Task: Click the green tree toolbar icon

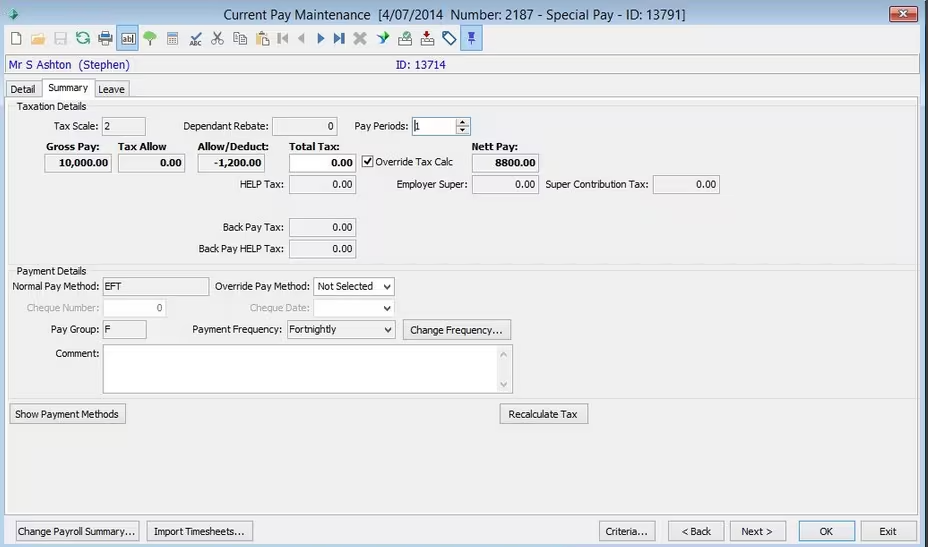Action: [150, 38]
